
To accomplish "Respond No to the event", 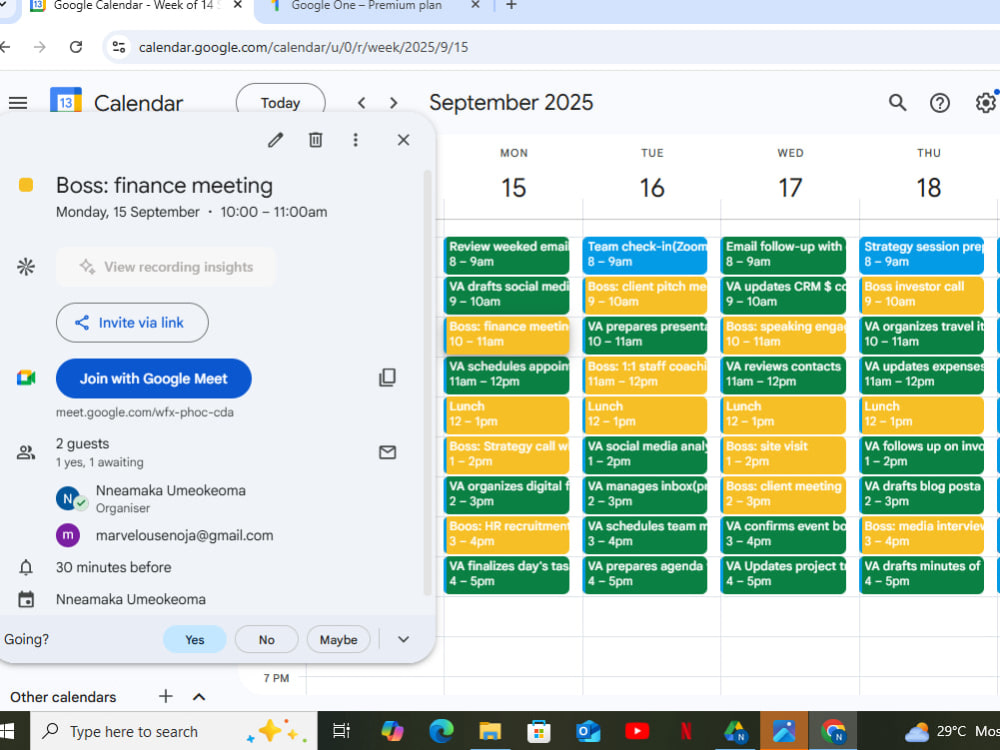I will click(x=267, y=639).
